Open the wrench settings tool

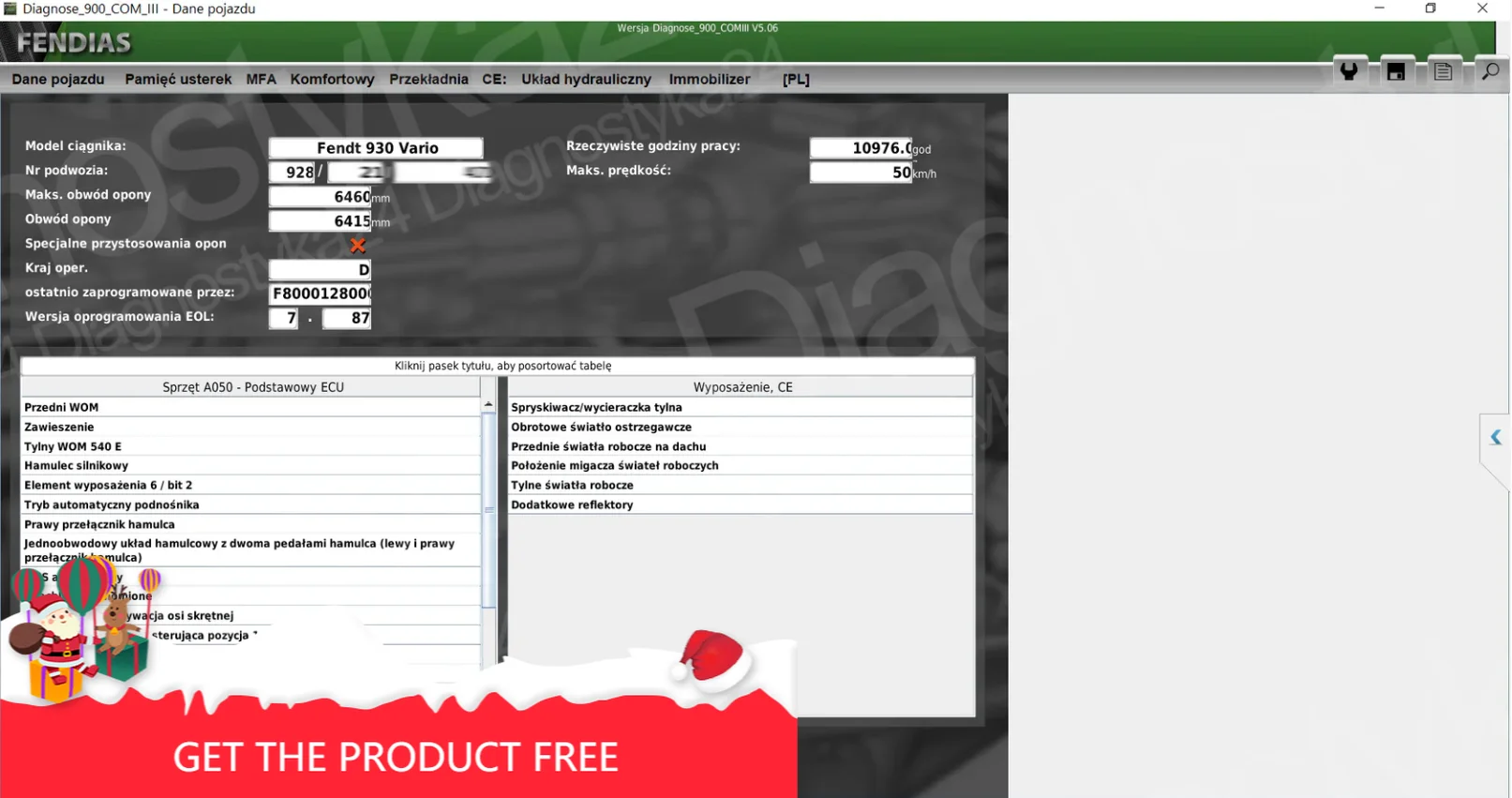point(1349,71)
